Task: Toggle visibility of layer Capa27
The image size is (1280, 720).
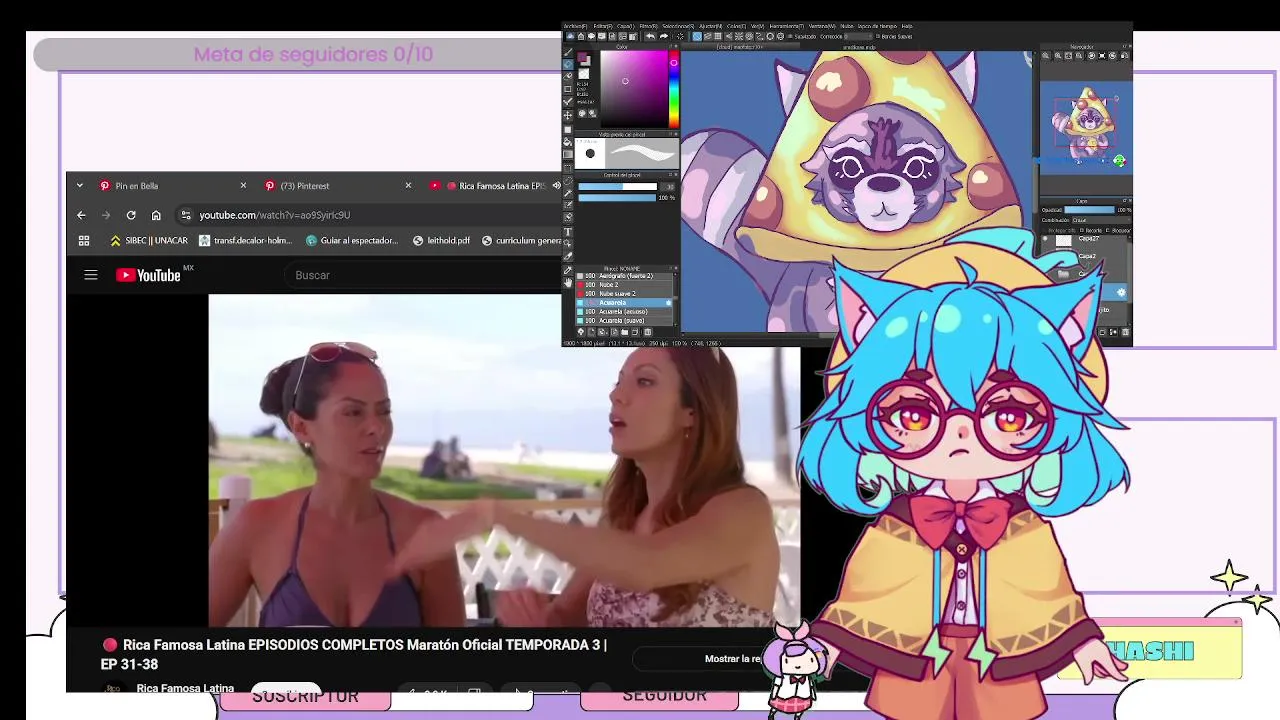Action: tap(1046, 238)
